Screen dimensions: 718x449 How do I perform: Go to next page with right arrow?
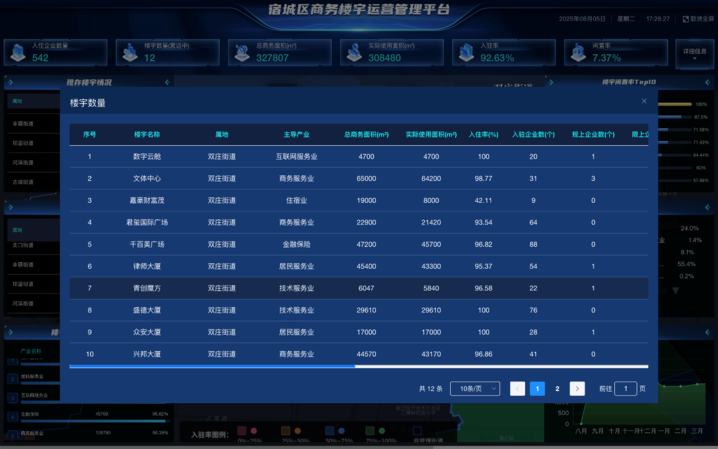tap(577, 388)
